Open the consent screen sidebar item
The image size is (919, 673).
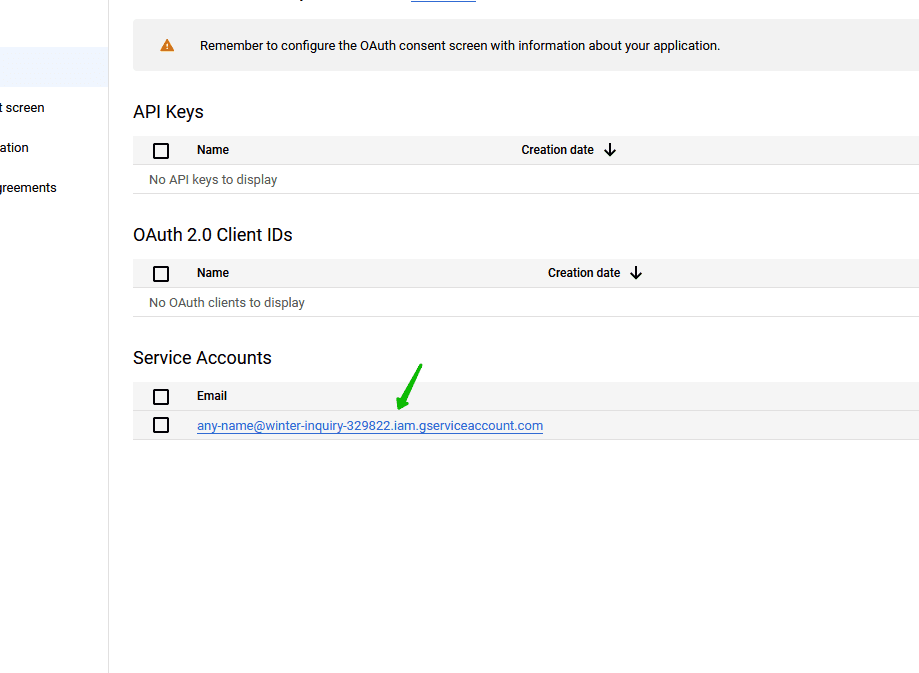24,108
